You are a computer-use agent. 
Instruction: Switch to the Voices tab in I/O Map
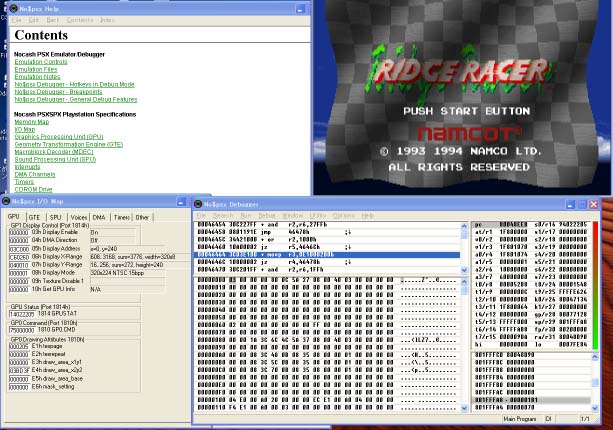[x=79, y=217]
